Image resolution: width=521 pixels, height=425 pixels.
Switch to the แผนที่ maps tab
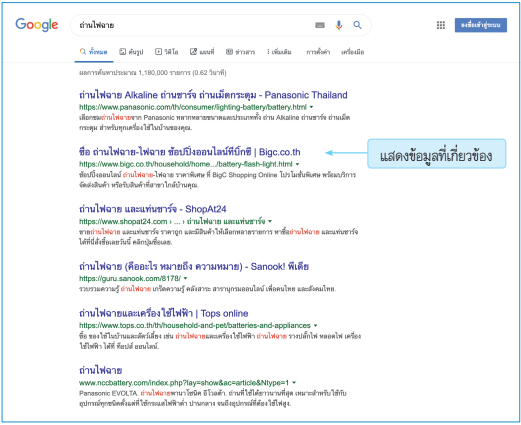pos(202,52)
